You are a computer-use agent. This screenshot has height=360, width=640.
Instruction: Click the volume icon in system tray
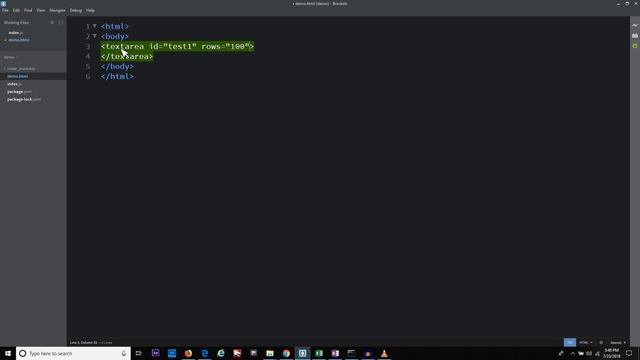click(x=589, y=353)
